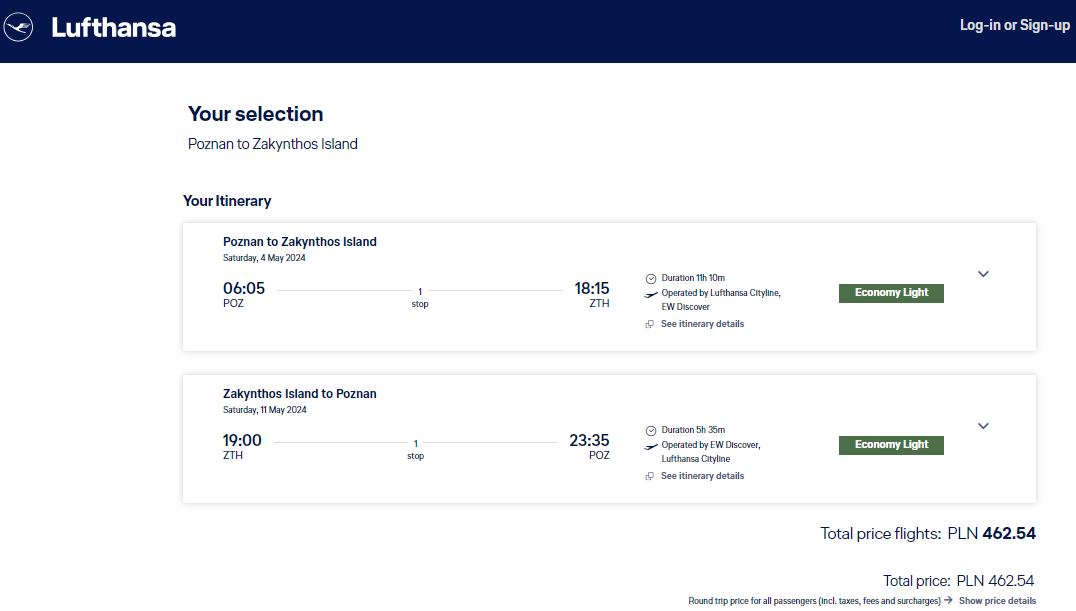This screenshot has height=611, width=1076.
Task: Click the details icon for the outbound itinerary
Action: coord(649,324)
